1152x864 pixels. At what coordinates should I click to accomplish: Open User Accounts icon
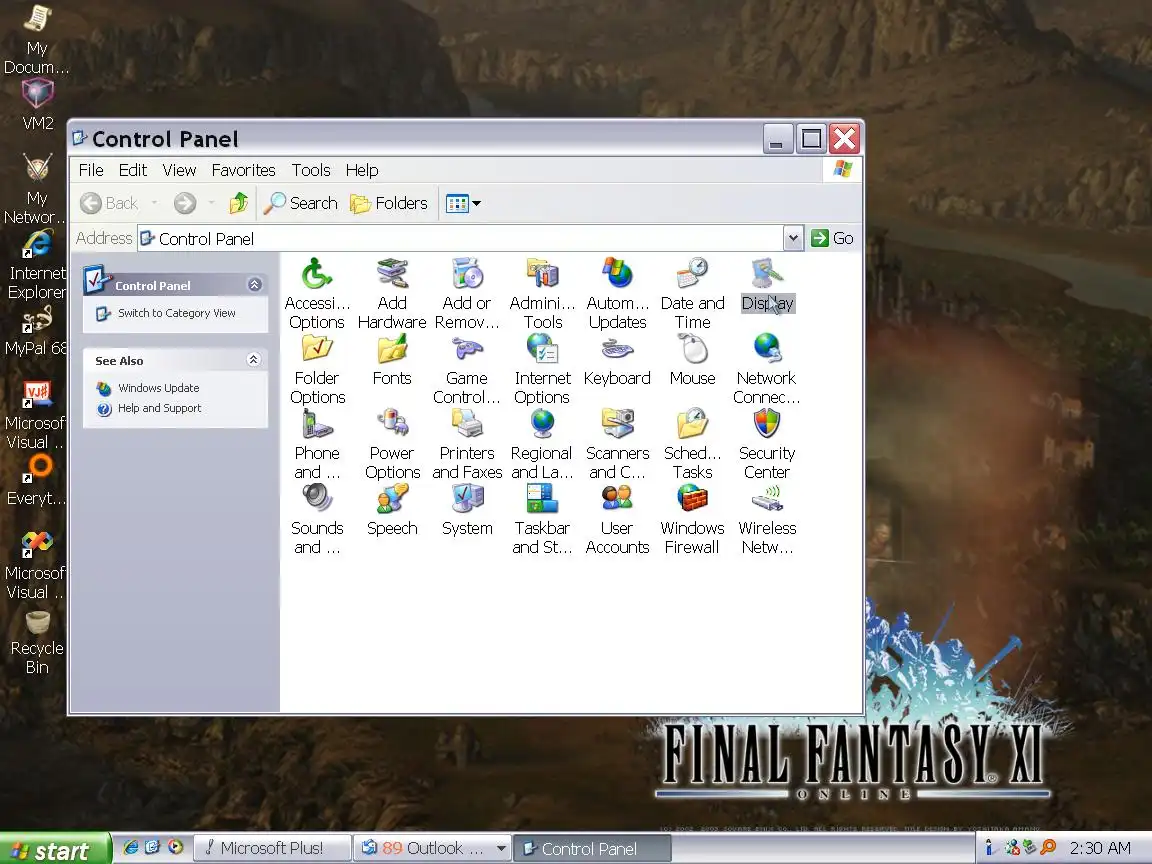click(617, 518)
